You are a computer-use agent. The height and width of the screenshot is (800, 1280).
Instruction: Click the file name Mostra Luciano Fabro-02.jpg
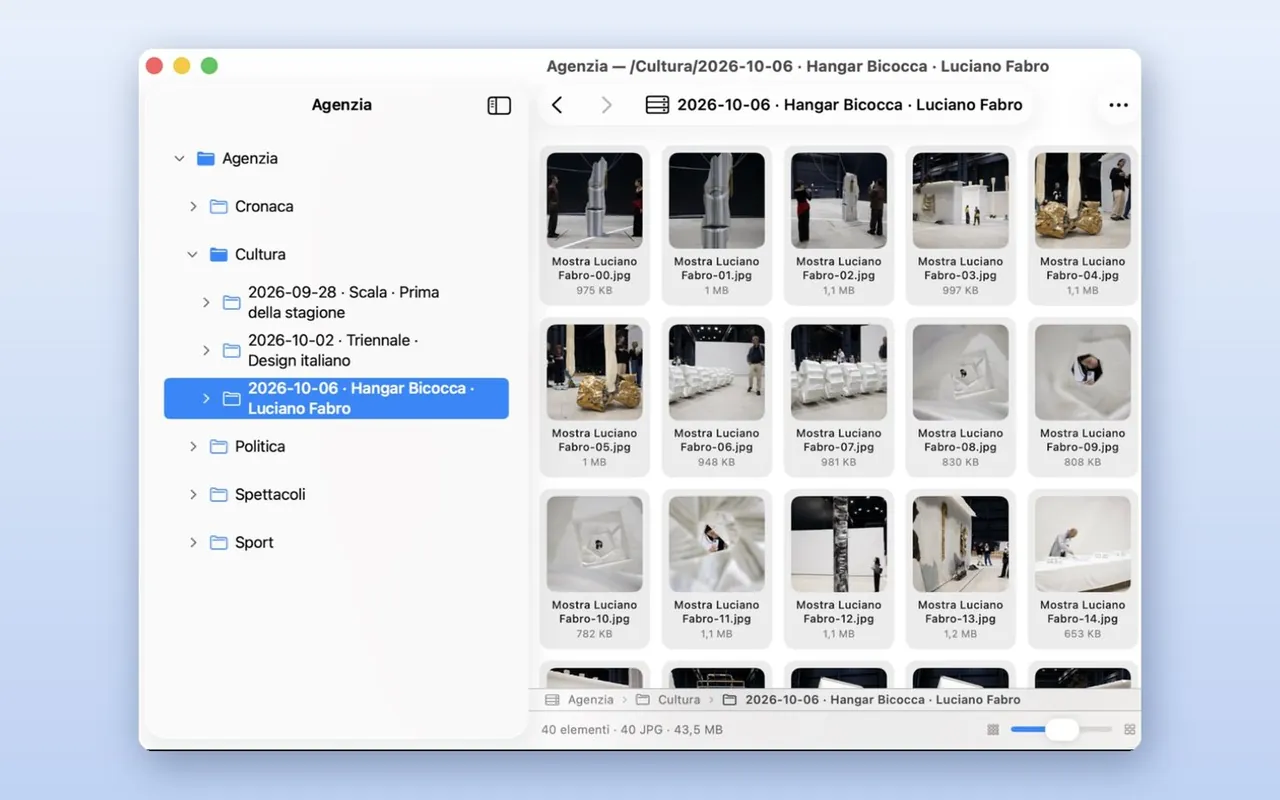pos(839,268)
